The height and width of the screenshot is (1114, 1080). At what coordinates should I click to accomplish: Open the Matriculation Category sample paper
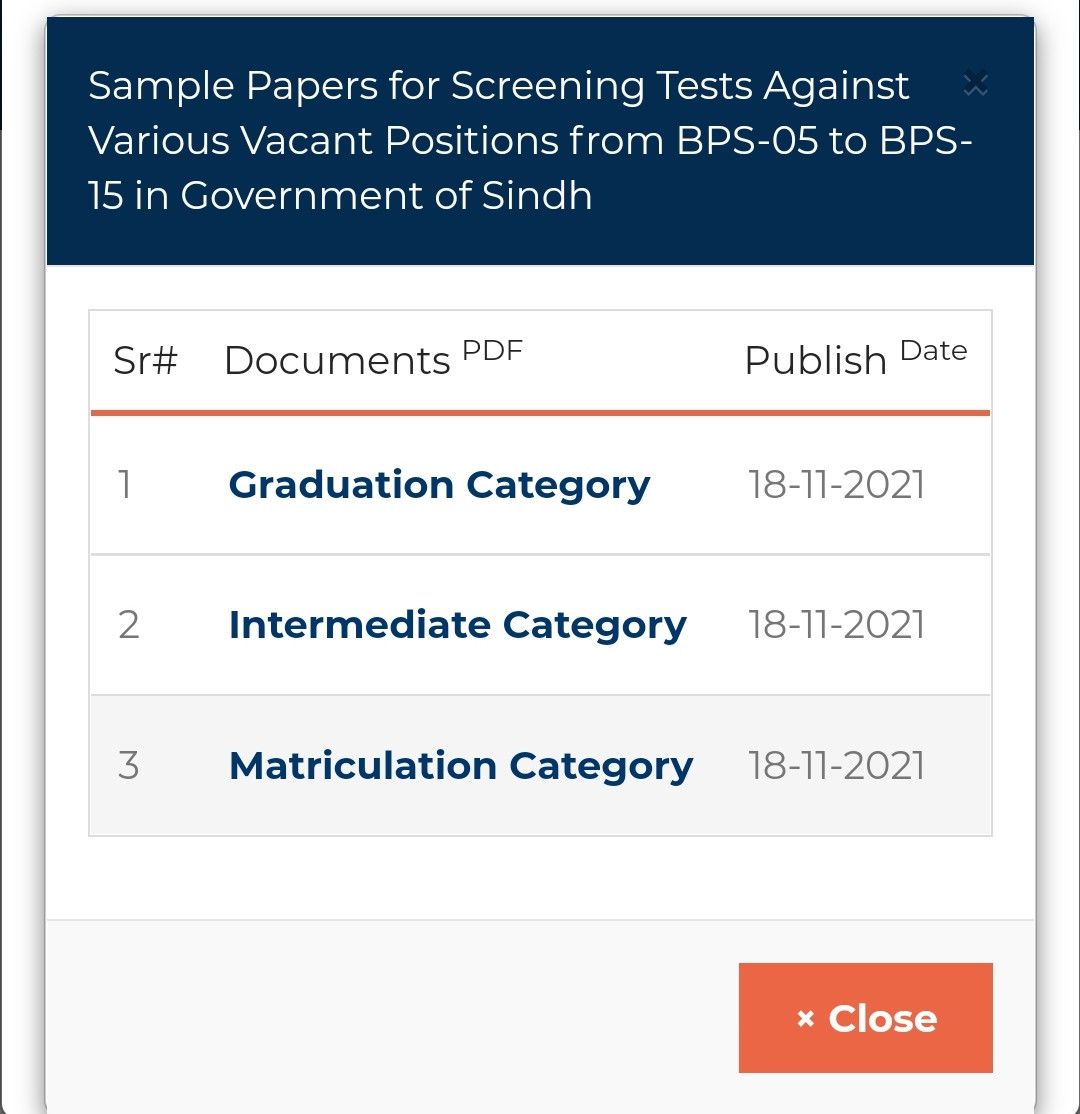tap(460, 766)
